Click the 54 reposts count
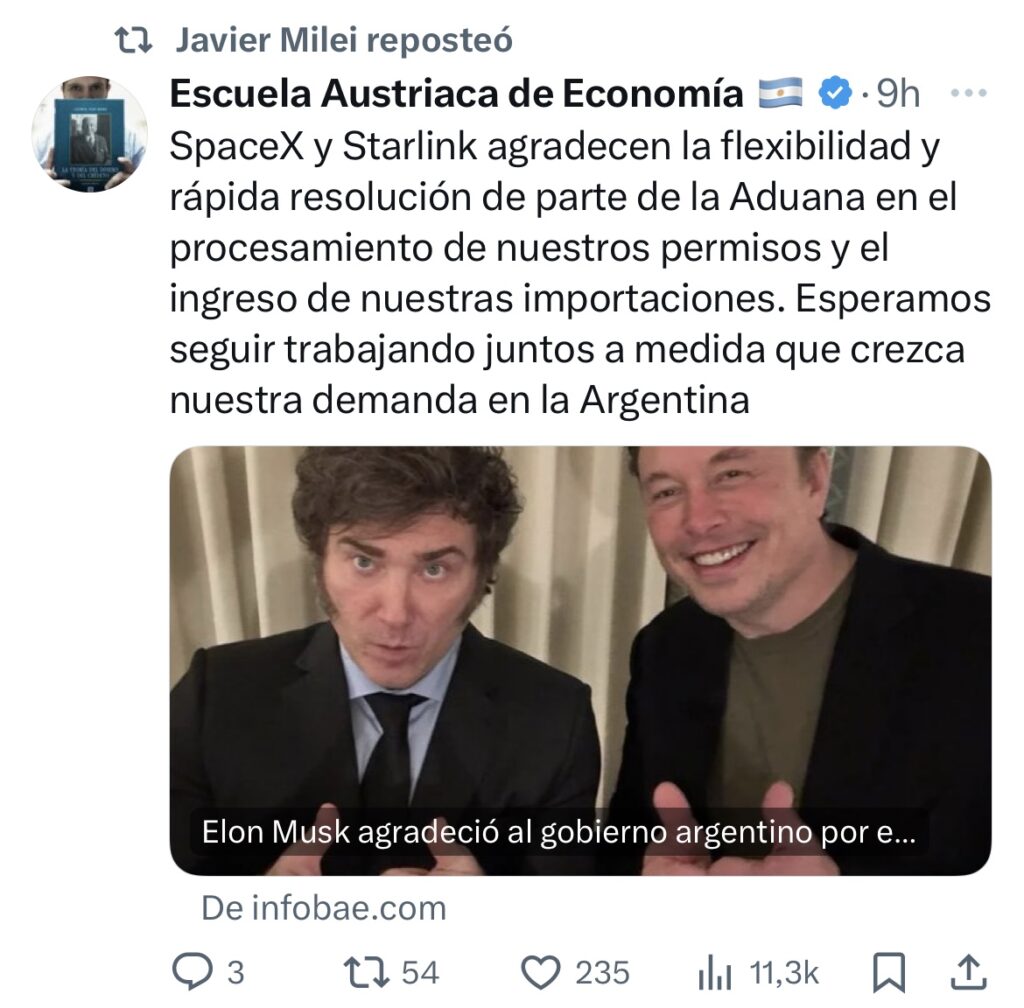The height and width of the screenshot is (1008, 1024). tap(420, 973)
